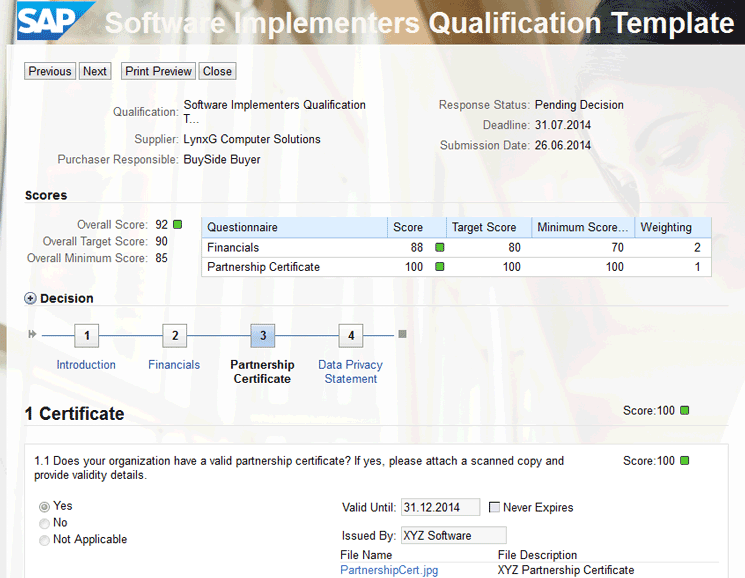Image resolution: width=745 pixels, height=578 pixels.
Task: Click green indicator for question 1.1 score
Action: point(684,461)
